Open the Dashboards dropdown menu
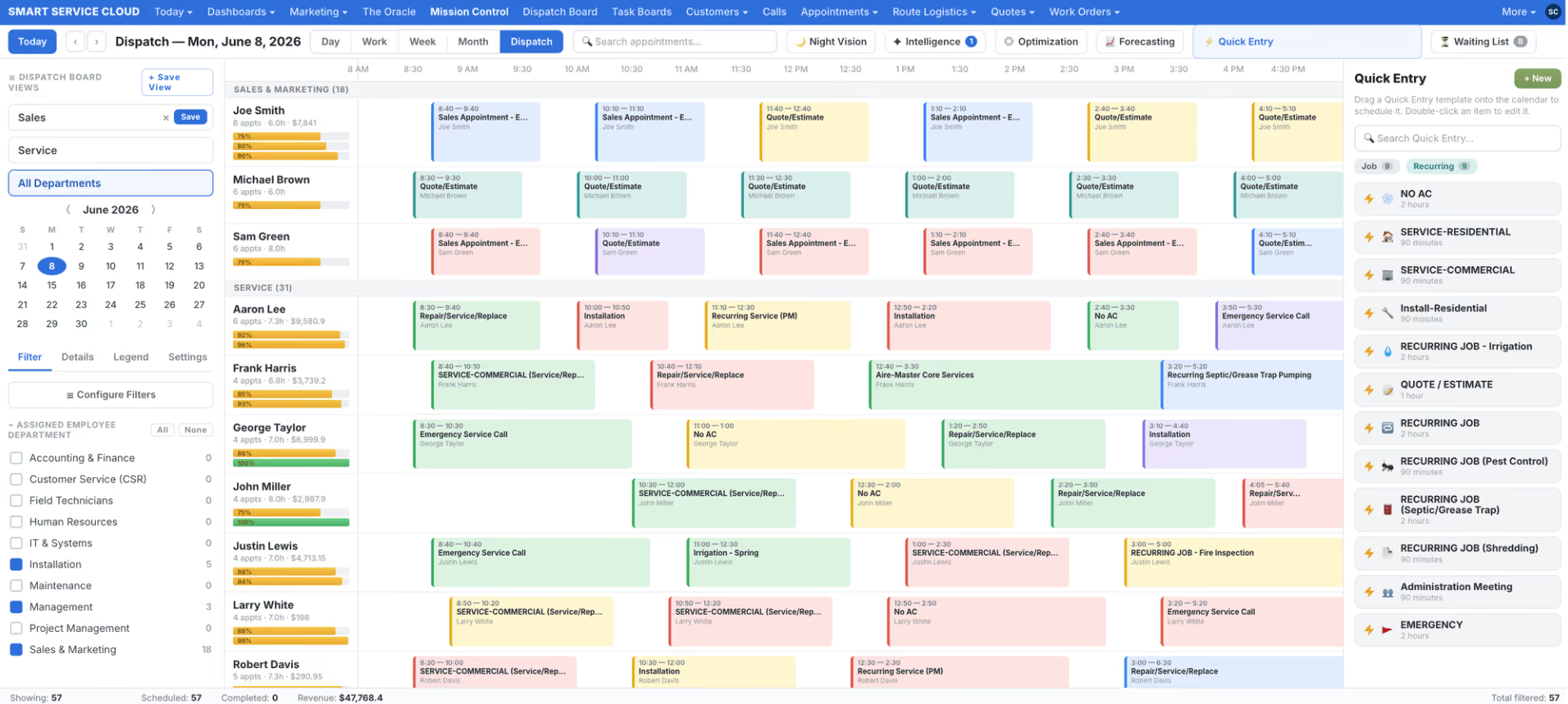1568x704 pixels. coord(240,11)
